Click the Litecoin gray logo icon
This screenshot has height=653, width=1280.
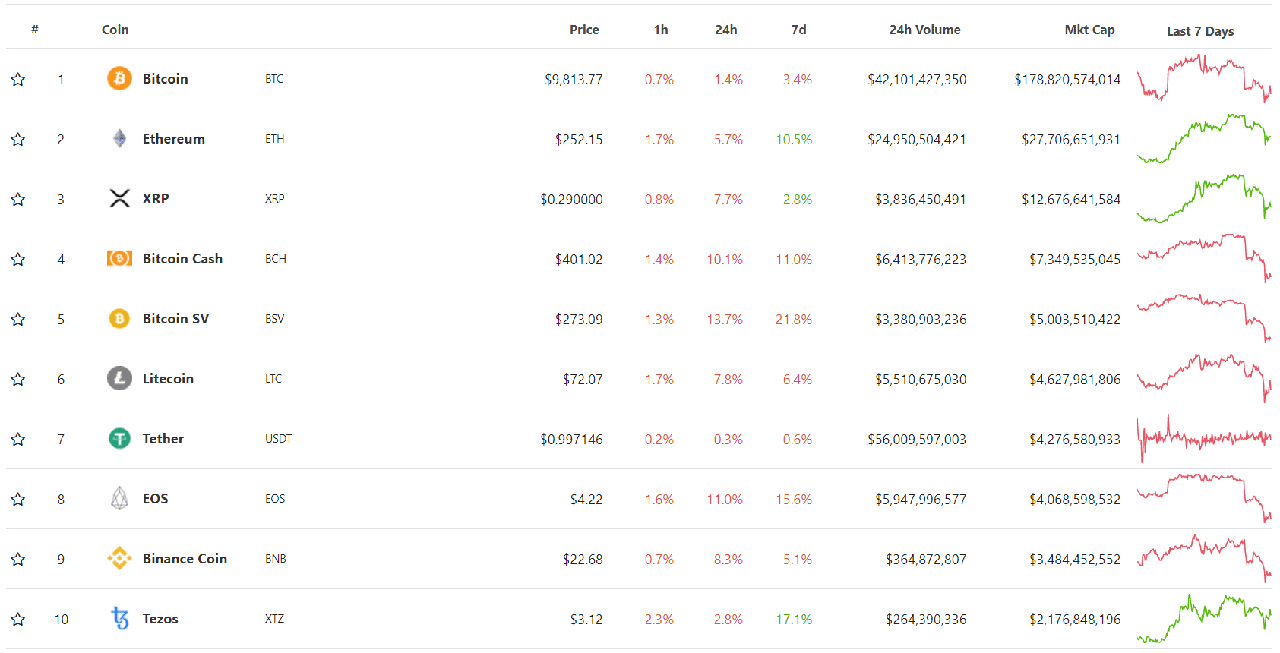point(119,379)
